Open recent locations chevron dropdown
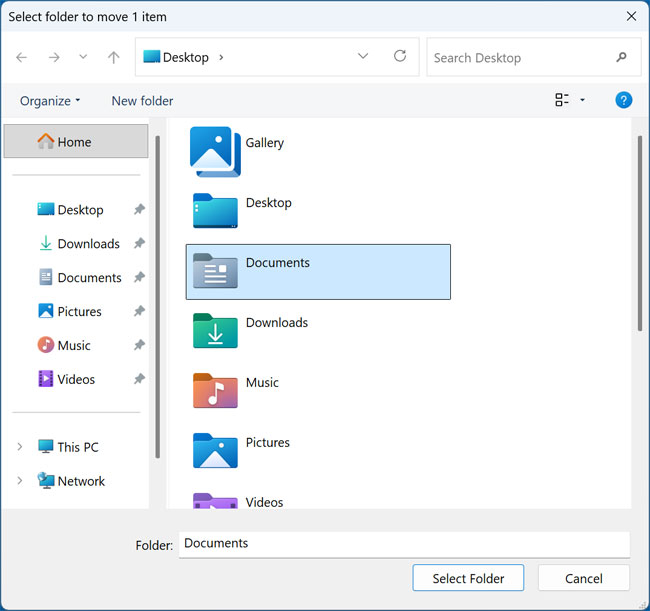The image size is (650, 611). pyautogui.click(x=83, y=57)
